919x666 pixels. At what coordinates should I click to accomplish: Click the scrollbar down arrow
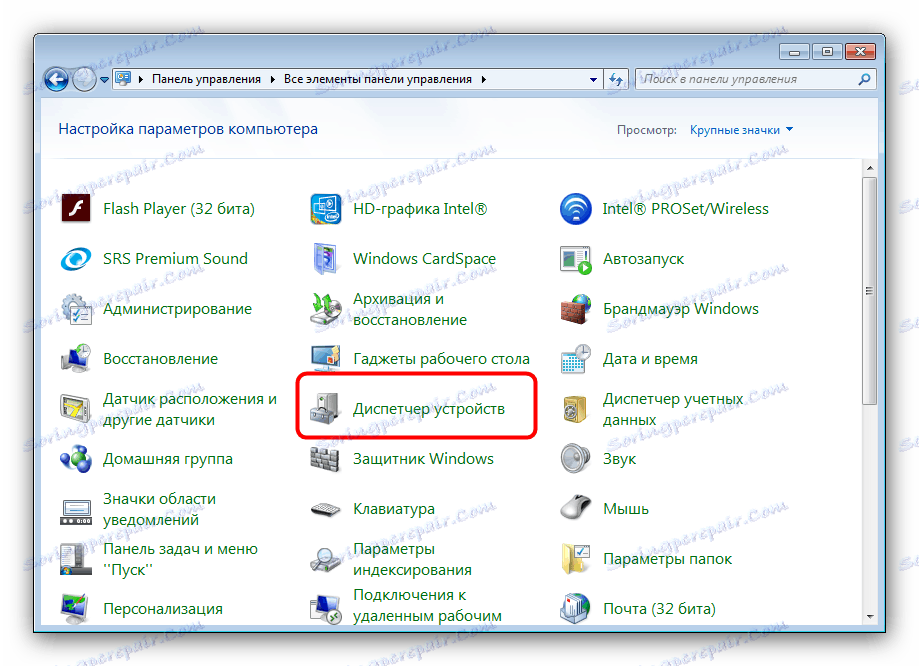[870, 616]
